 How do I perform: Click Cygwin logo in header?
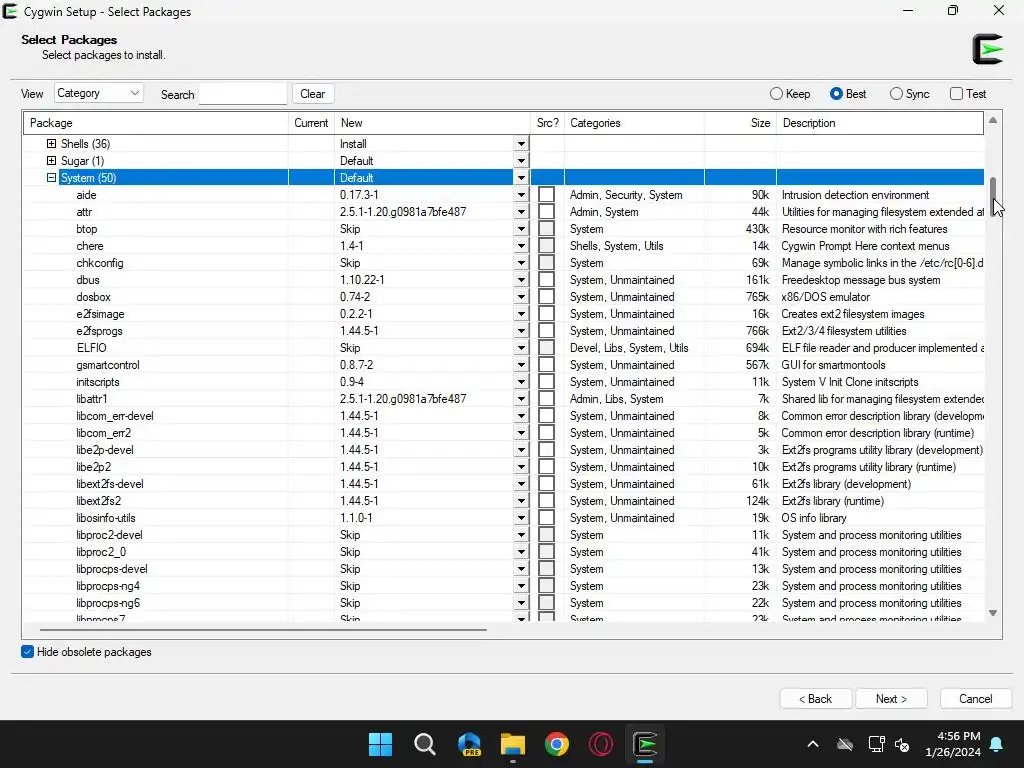click(987, 49)
